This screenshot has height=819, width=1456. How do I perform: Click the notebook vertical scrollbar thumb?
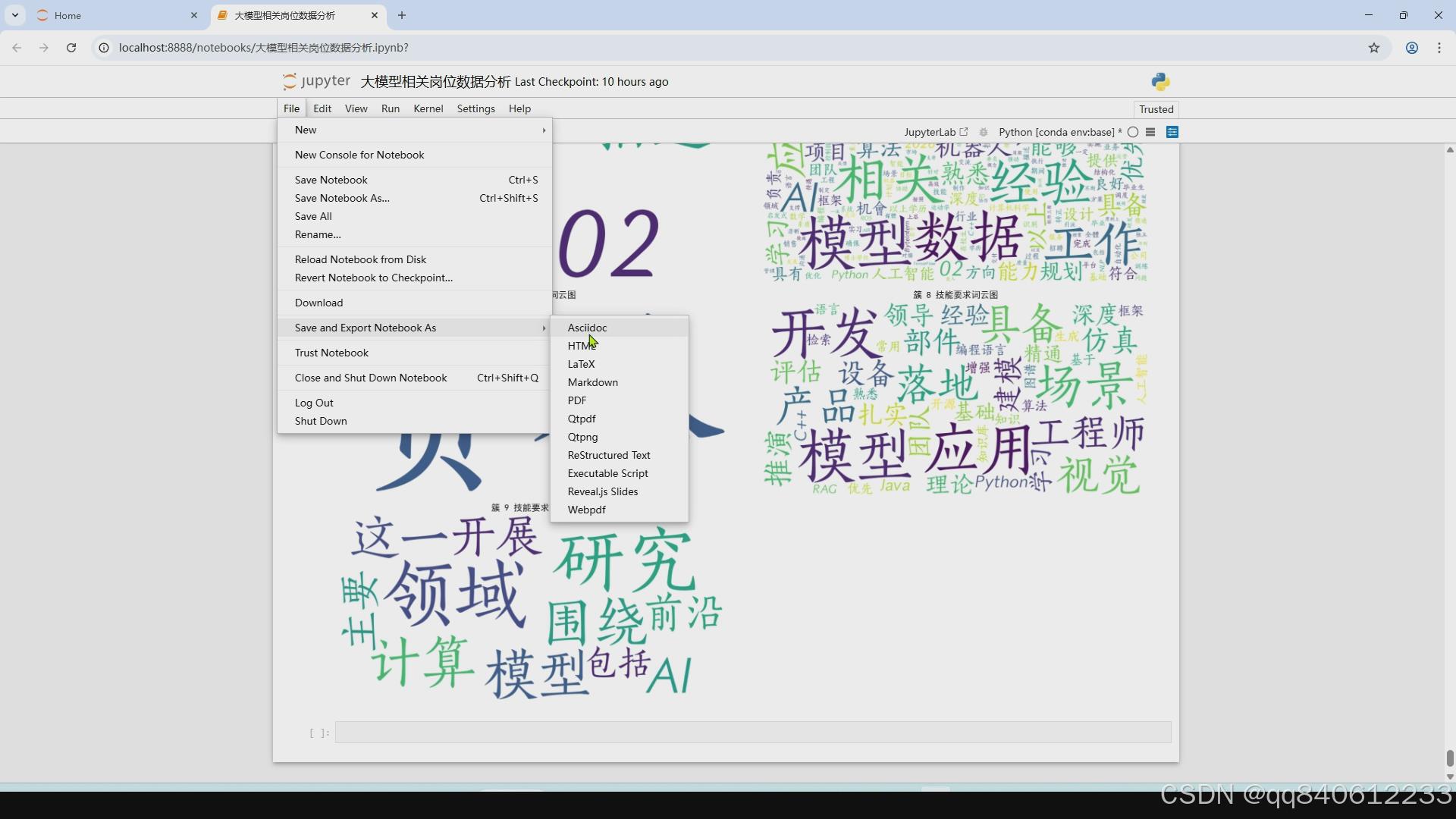tap(1450, 758)
